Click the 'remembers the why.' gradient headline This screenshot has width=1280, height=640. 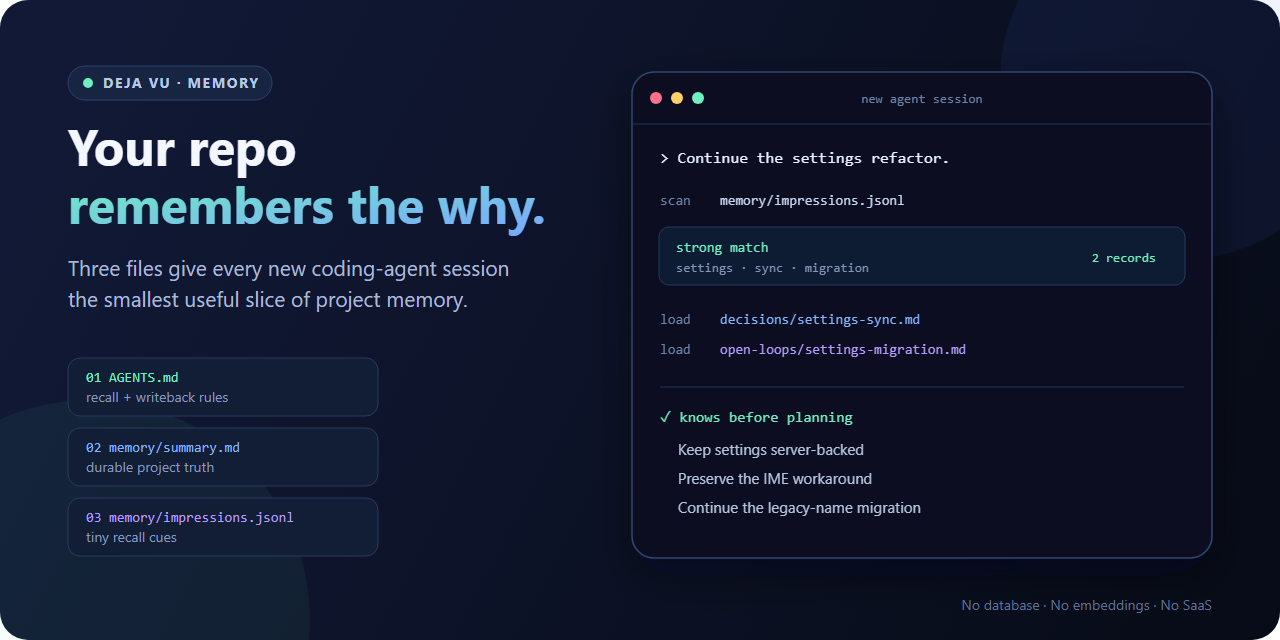[307, 206]
